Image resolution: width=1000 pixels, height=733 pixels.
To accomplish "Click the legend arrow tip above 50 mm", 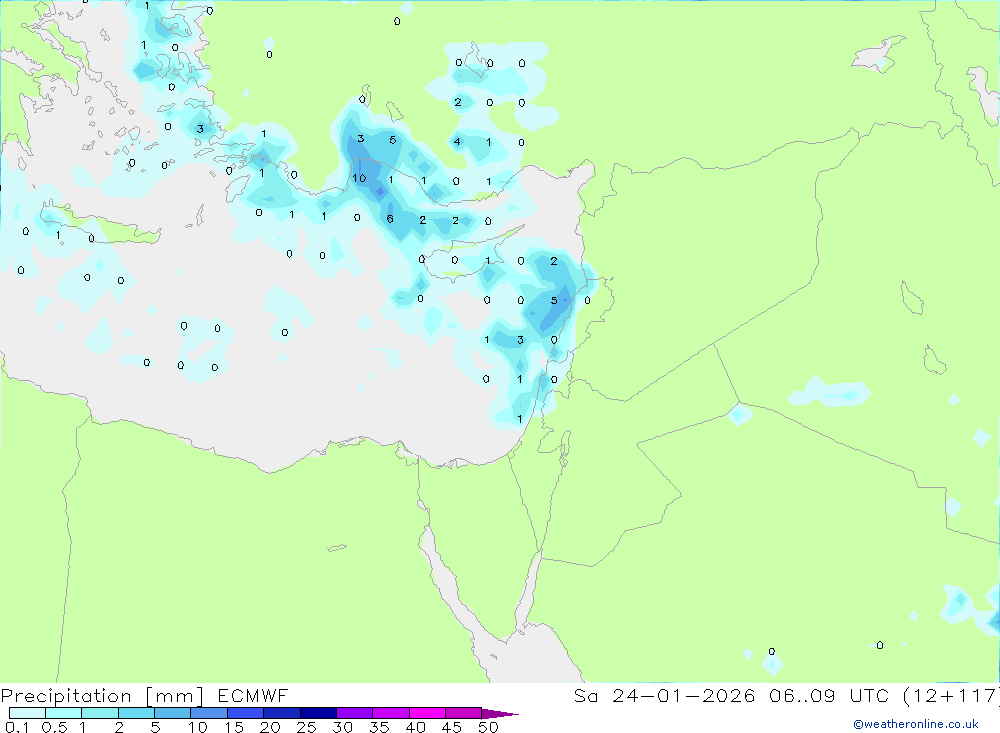I will pyautogui.click(x=499, y=713).
